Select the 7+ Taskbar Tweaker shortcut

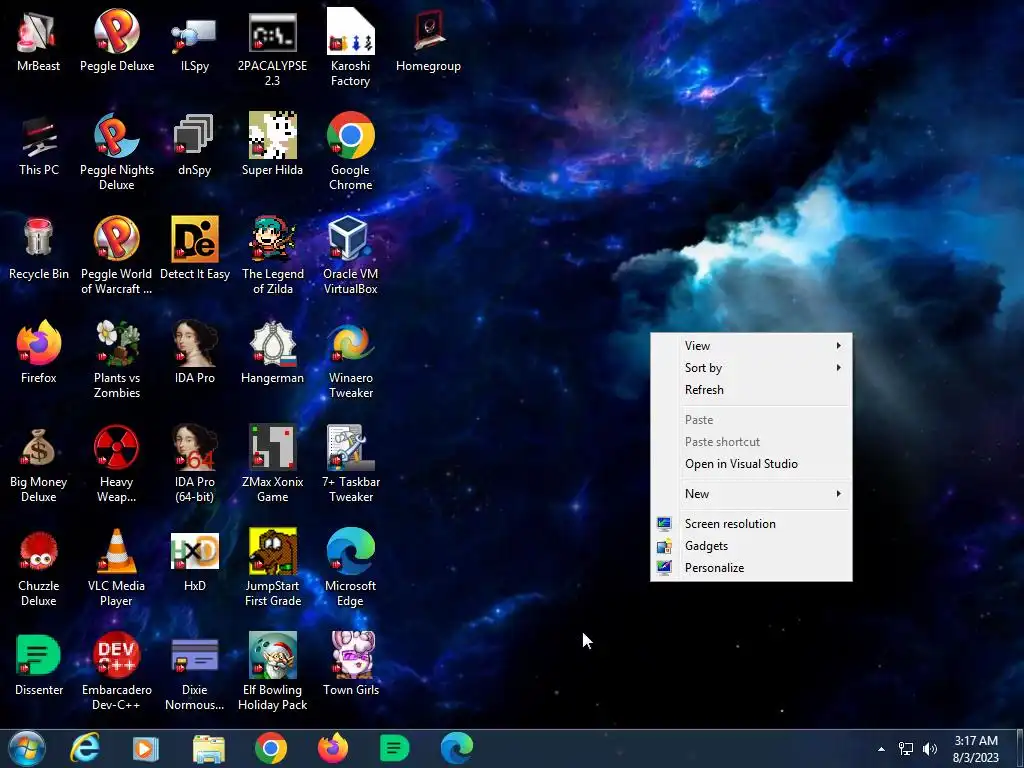pos(351,463)
